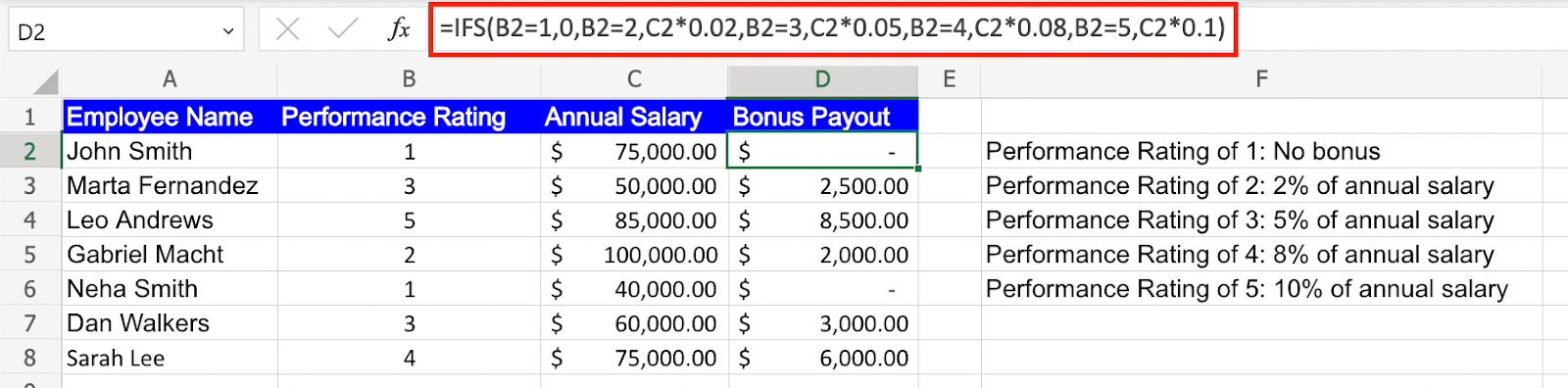The width and height of the screenshot is (1568, 388).
Task: Open the insert function fx icon
Action: [399, 29]
